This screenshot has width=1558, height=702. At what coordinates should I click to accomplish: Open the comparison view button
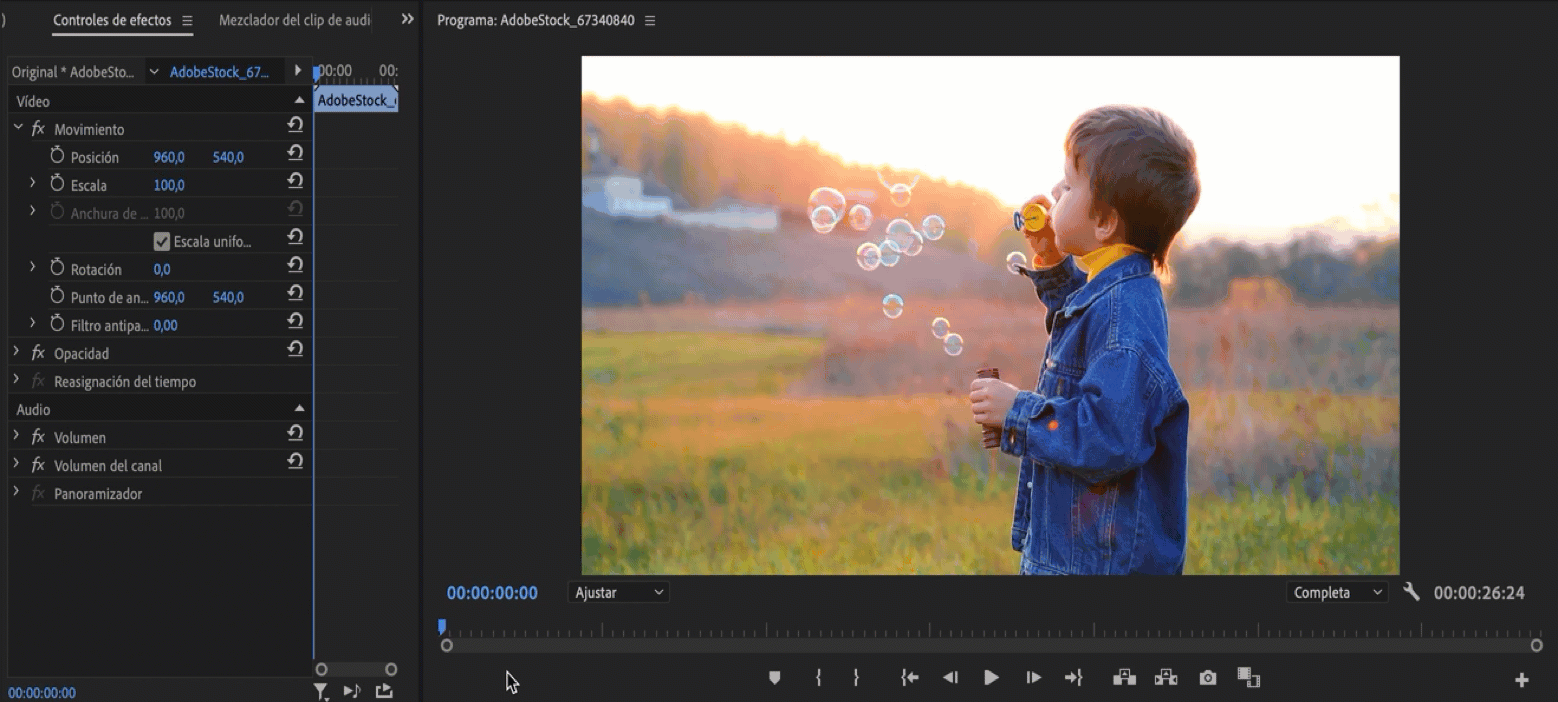[1248, 678]
